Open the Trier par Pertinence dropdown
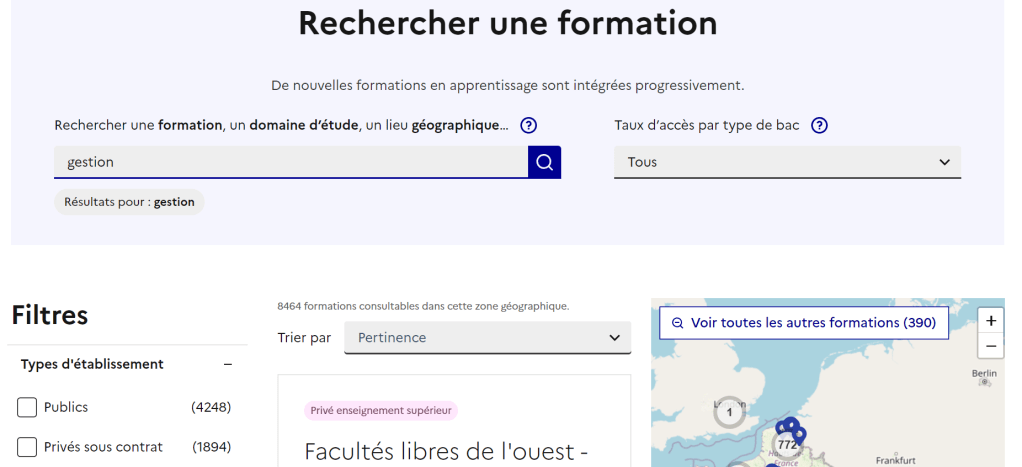1022x467 pixels. pyautogui.click(x=487, y=338)
